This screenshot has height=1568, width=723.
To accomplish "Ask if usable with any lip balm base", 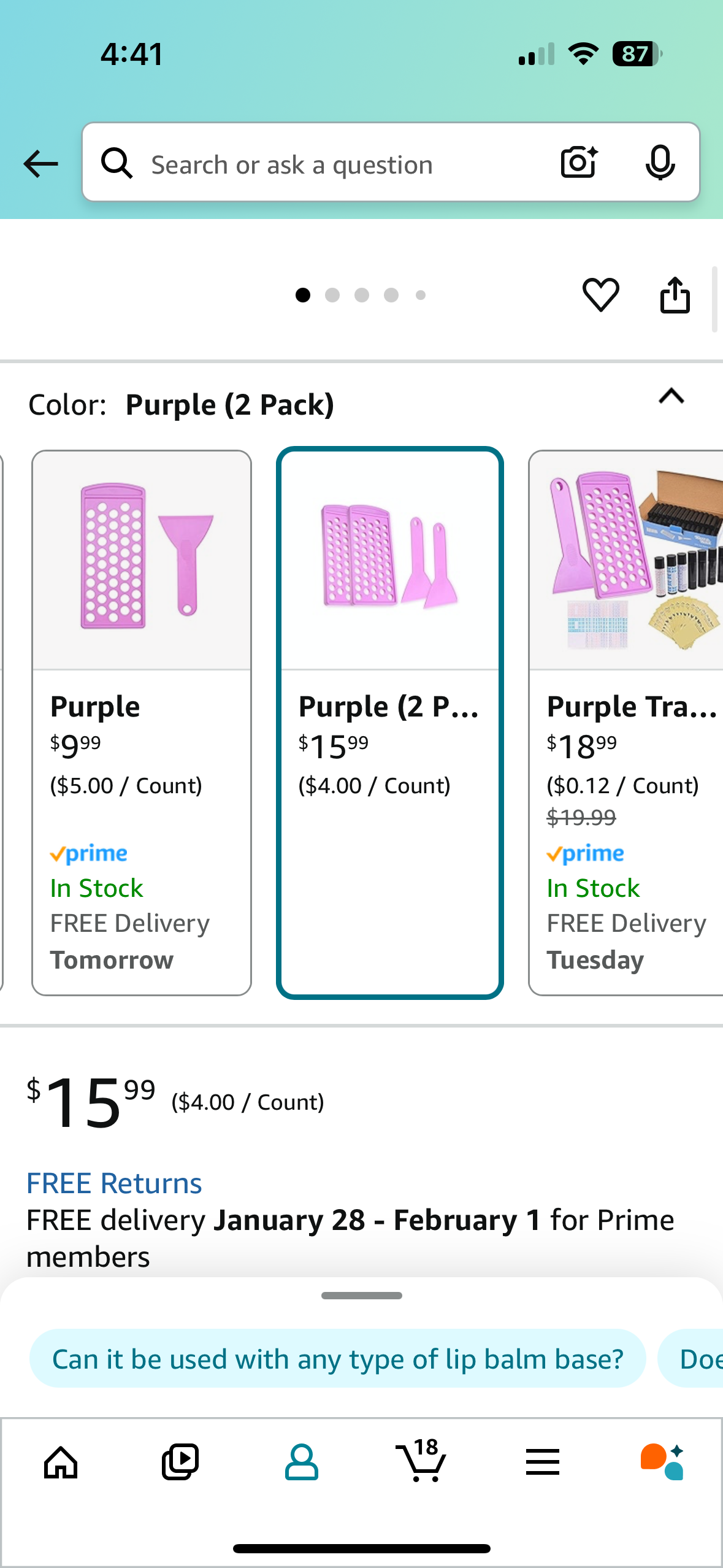I will (x=337, y=1359).
